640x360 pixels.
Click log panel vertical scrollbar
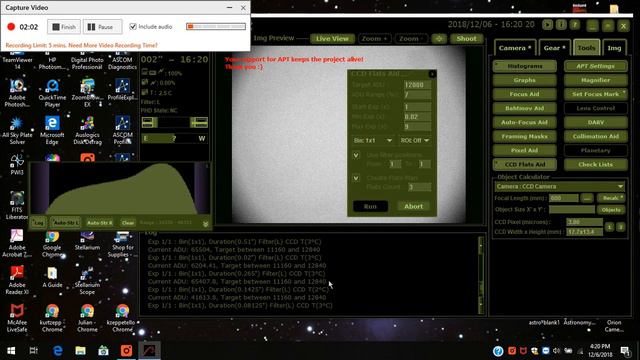tap(481, 274)
